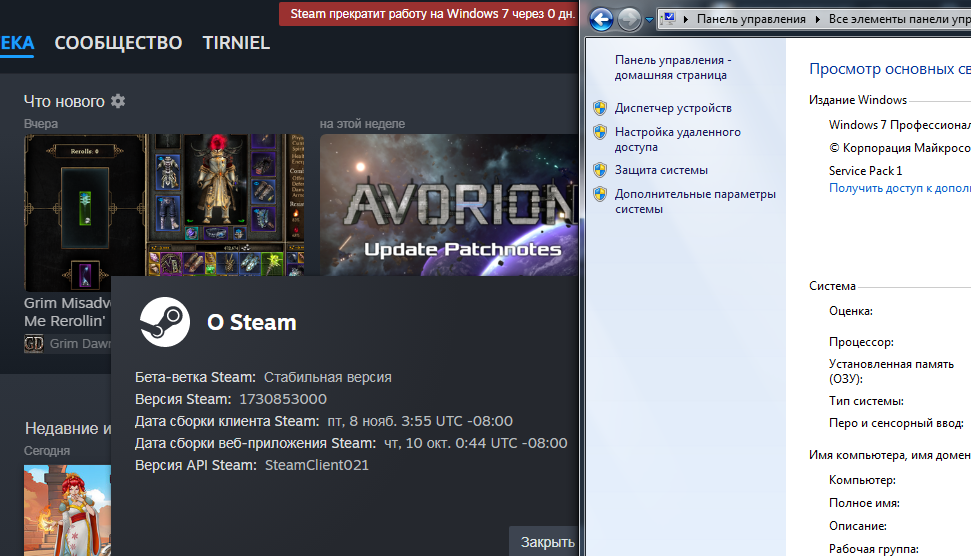Click the Получить доступ к дополнительным link
This screenshot has width=971, height=556.
(x=900, y=188)
